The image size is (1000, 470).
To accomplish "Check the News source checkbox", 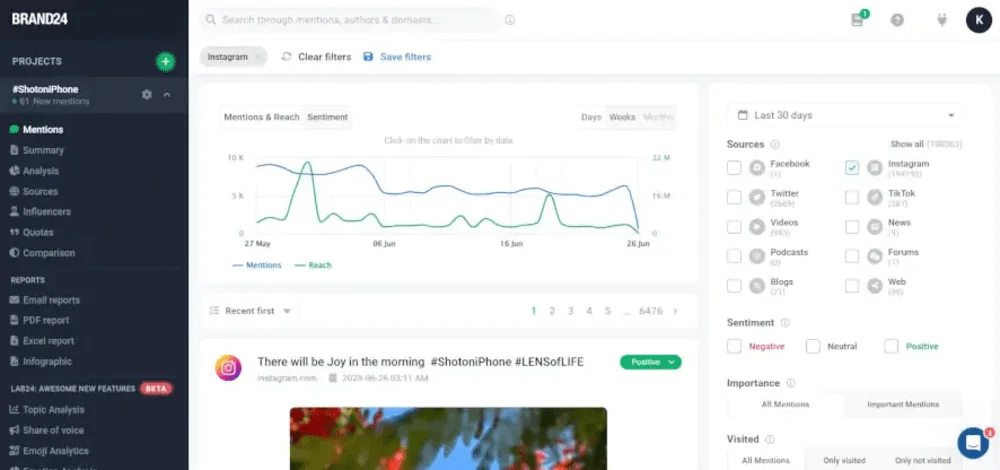I will click(x=852, y=226).
